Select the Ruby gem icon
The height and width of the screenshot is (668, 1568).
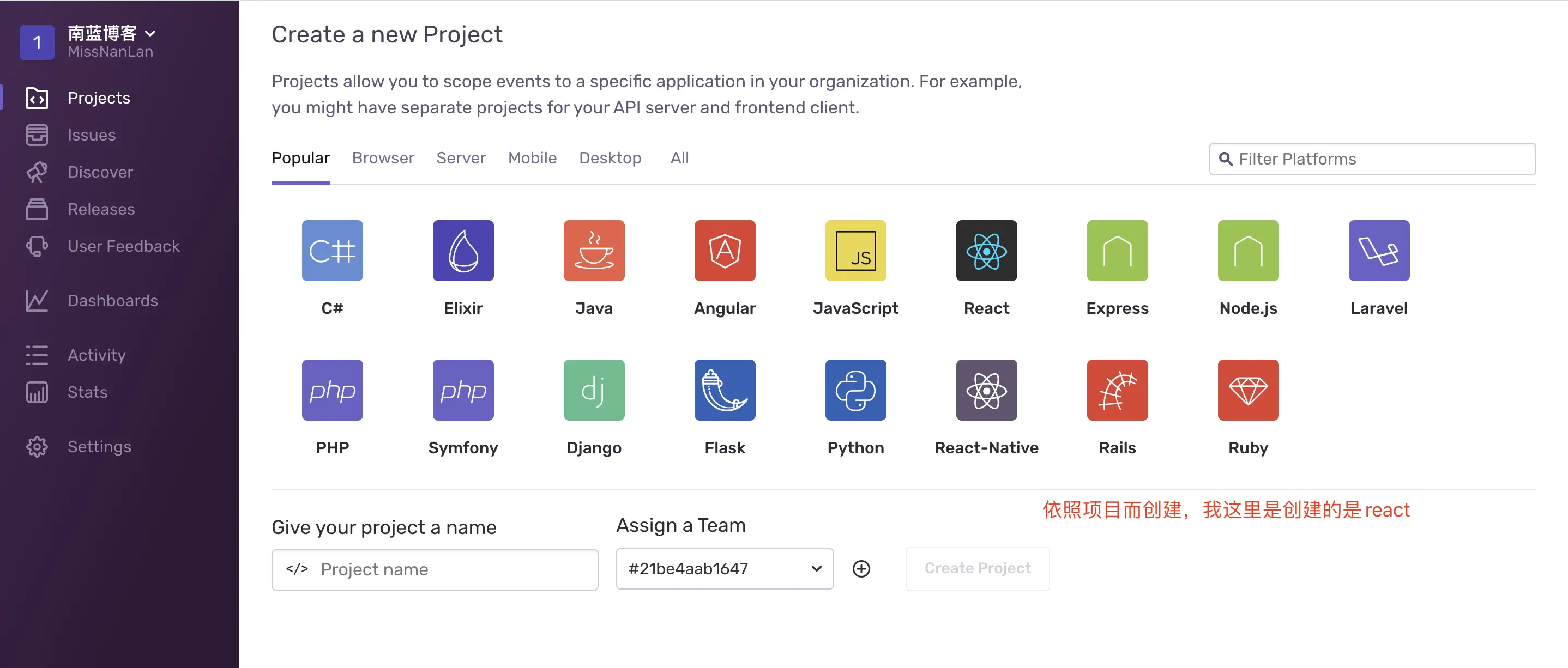[x=1248, y=390]
